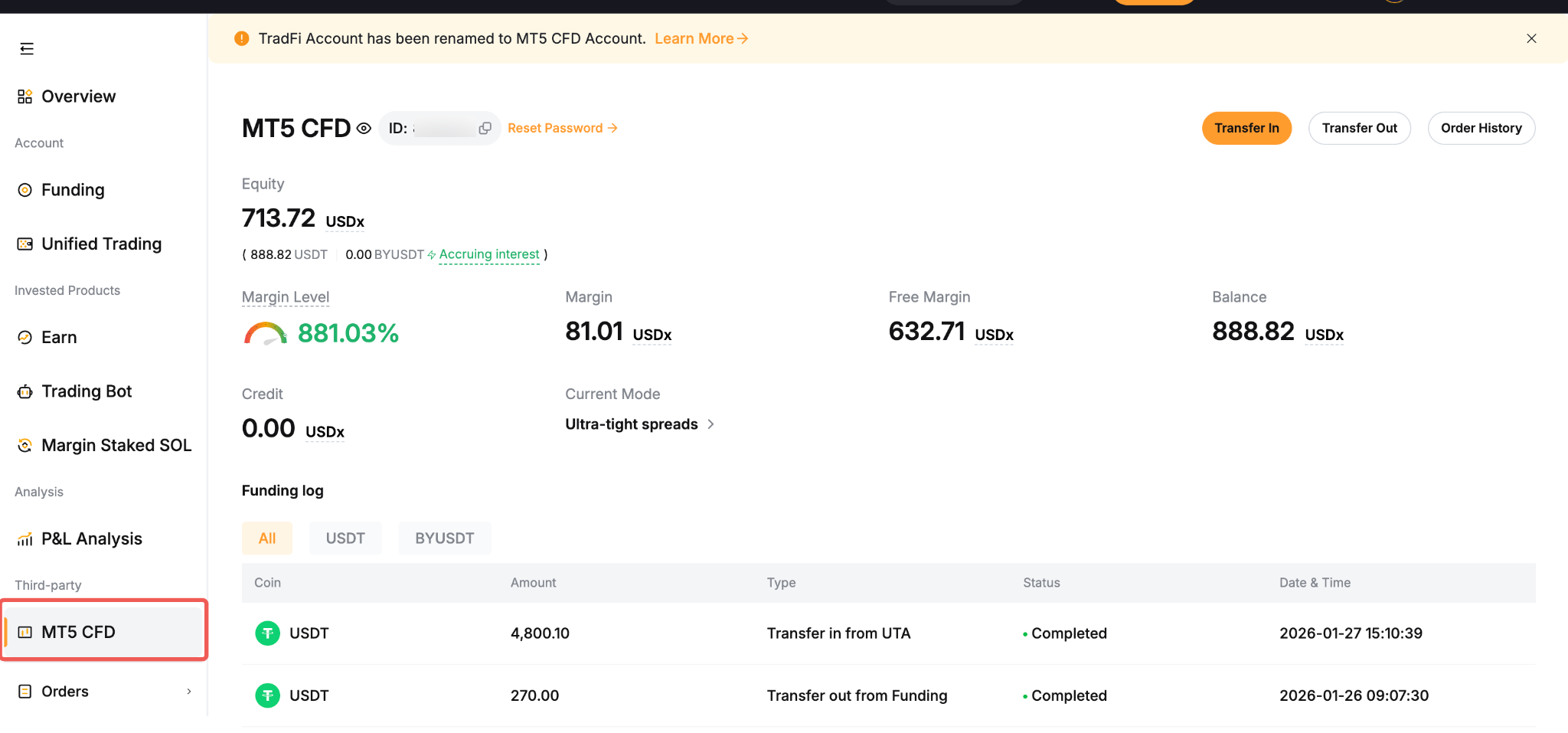Click the 881.03% margin level value
1568x733 pixels.
[348, 333]
